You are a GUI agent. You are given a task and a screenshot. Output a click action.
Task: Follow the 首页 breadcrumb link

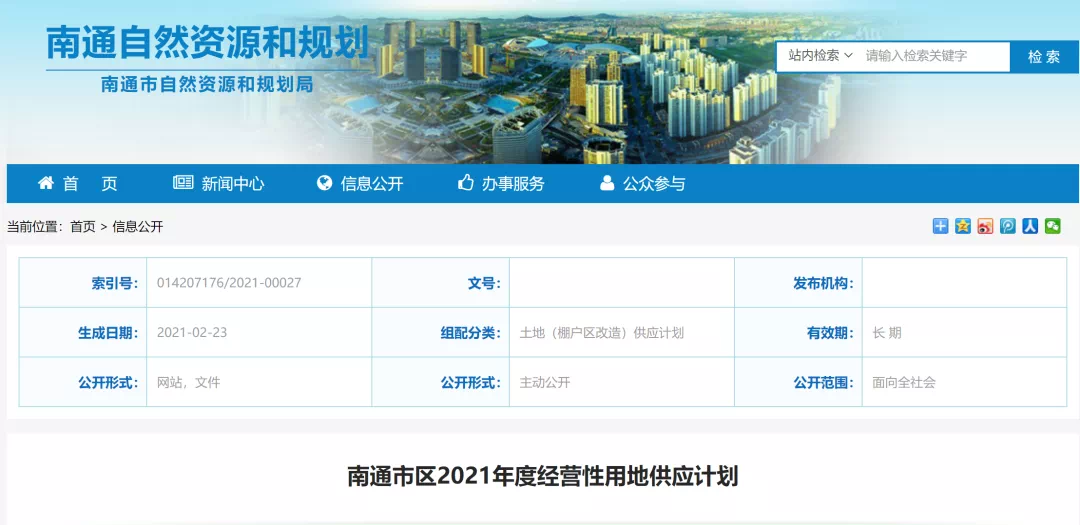coord(83,227)
